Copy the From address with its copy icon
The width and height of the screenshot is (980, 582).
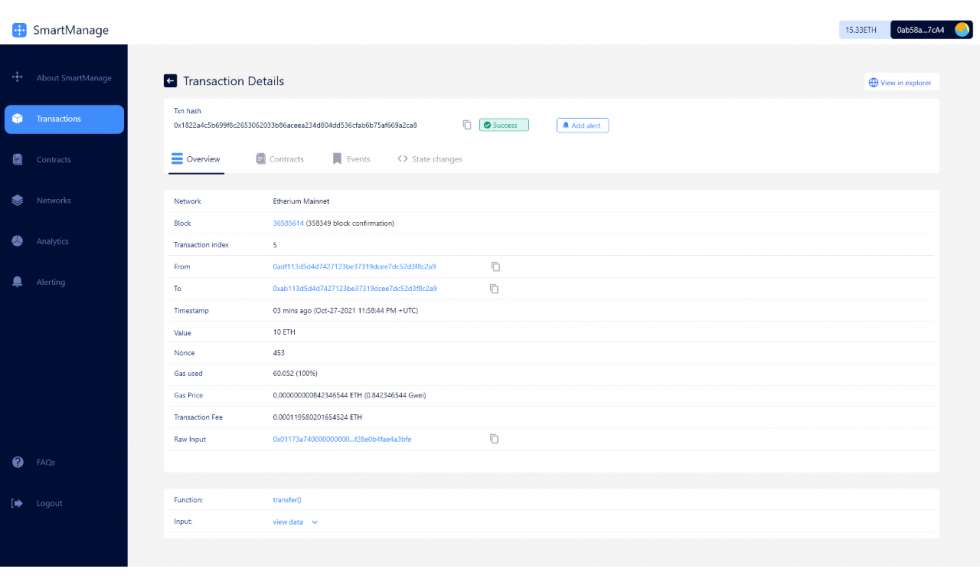pyautogui.click(x=493, y=266)
